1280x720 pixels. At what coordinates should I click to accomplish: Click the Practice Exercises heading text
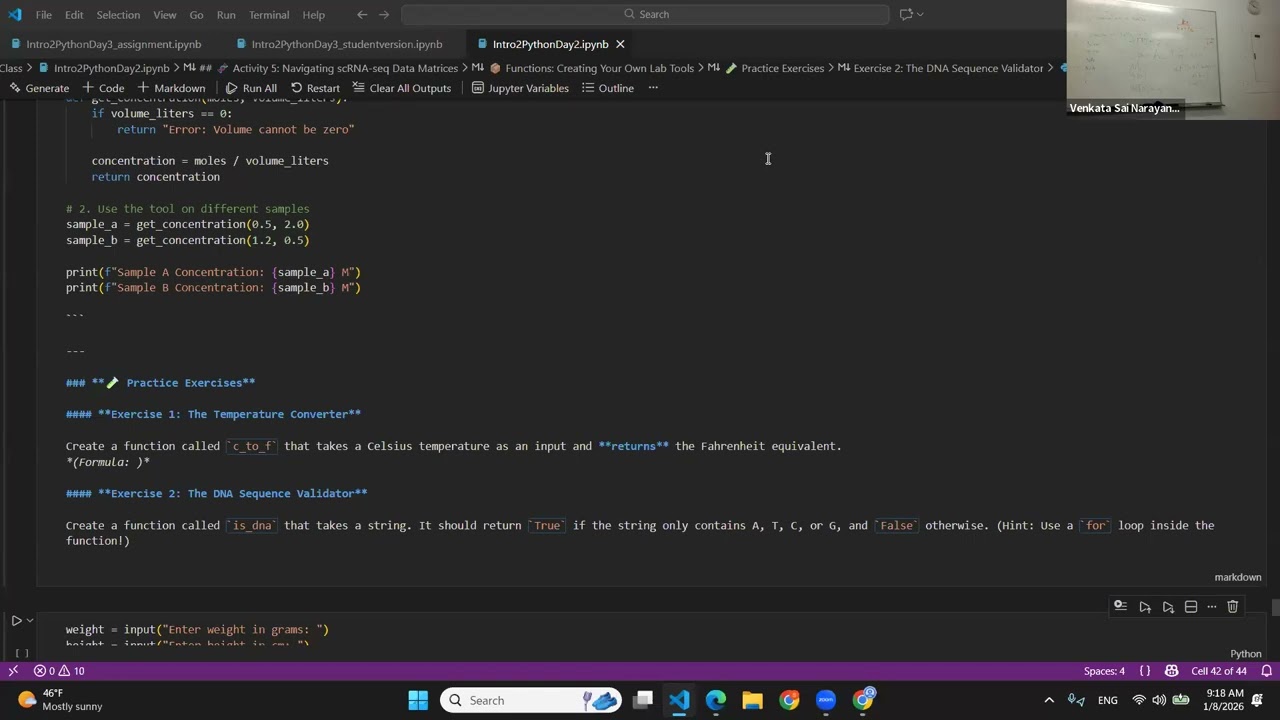(x=190, y=383)
